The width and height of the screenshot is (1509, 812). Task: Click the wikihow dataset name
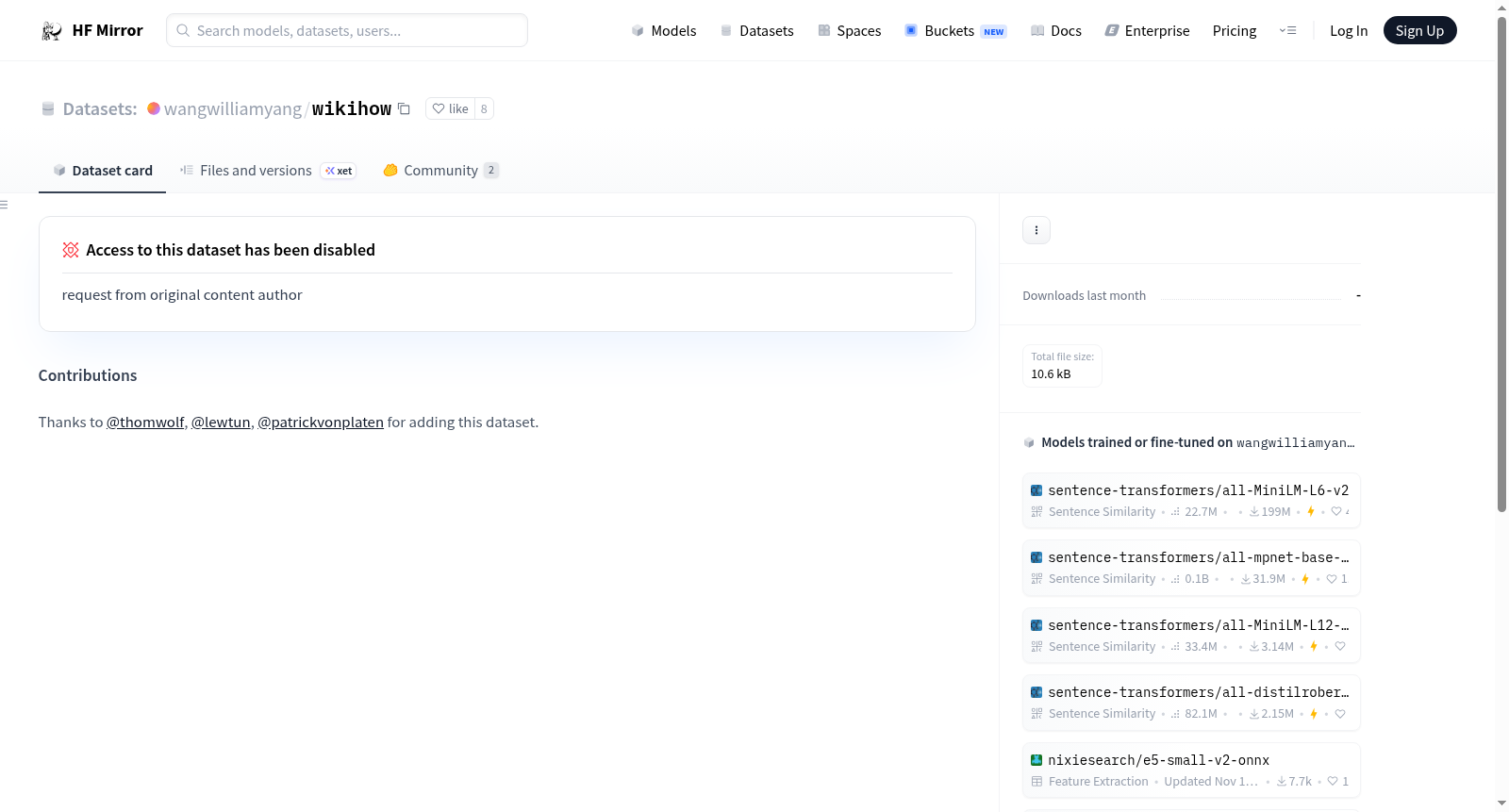[x=352, y=109]
